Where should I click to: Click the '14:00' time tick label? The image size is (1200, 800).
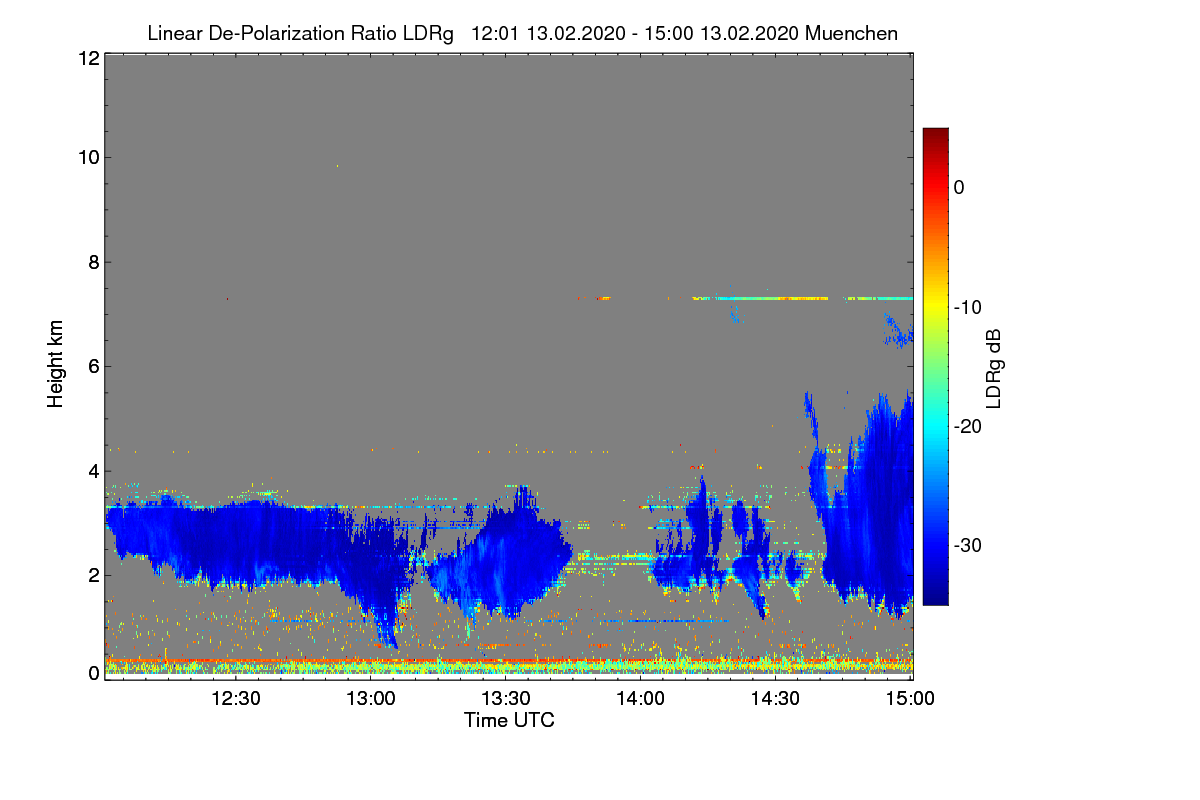click(x=640, y=698)
